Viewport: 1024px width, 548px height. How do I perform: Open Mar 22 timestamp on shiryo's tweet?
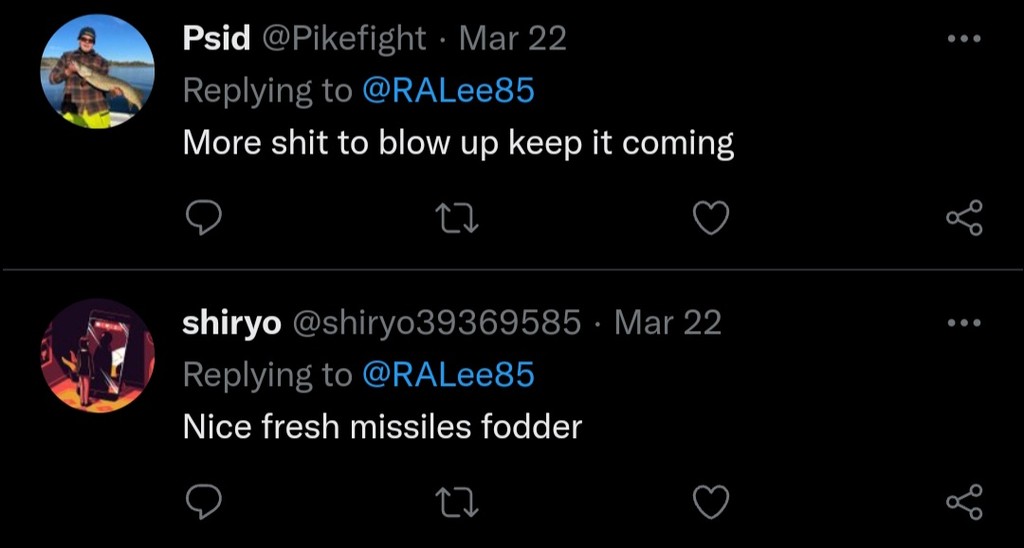tap(667, 323)
